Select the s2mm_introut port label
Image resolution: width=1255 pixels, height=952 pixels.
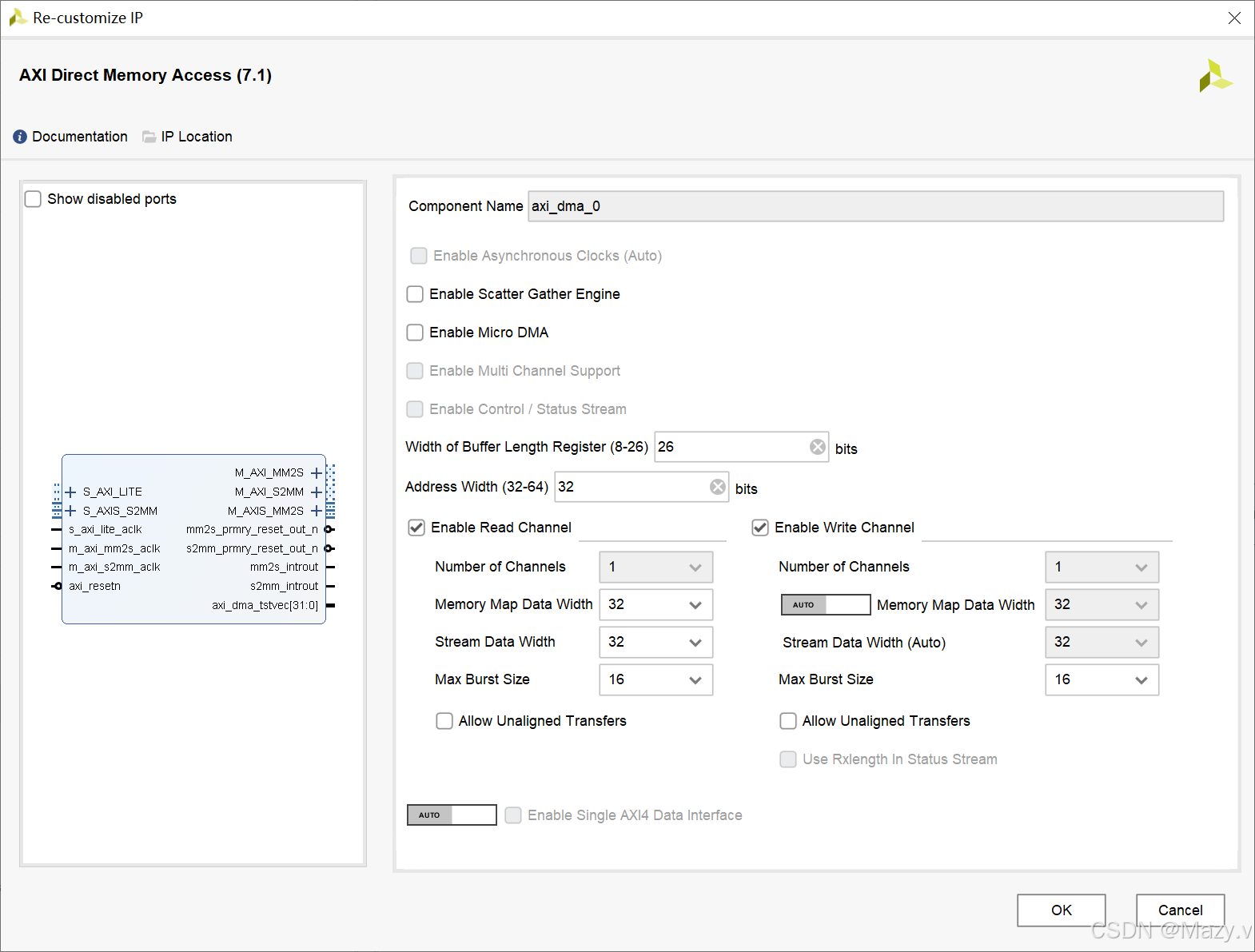(284, 586)
